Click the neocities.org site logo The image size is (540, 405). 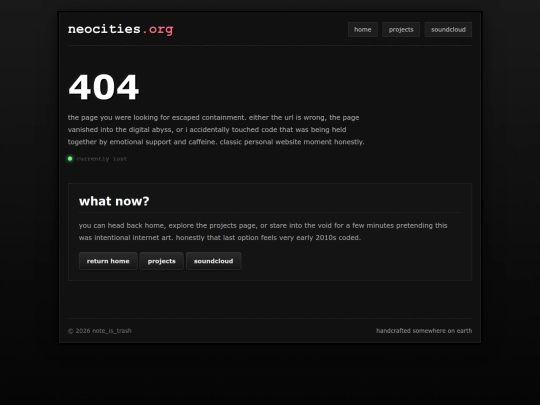click(121, 30)
